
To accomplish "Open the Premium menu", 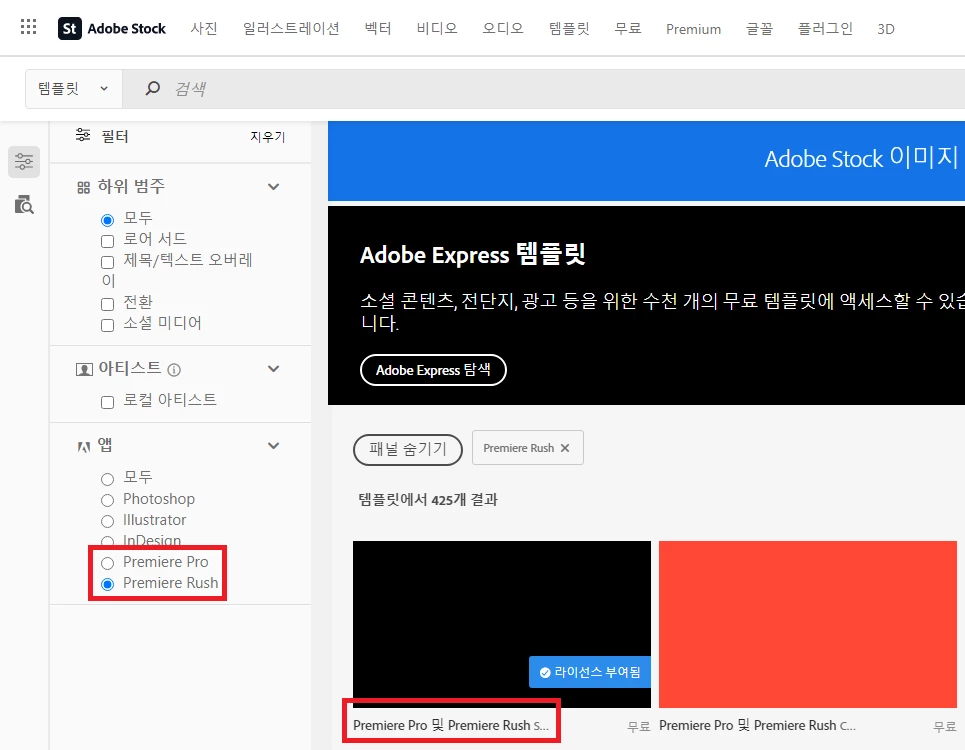I will click(694, 29).
